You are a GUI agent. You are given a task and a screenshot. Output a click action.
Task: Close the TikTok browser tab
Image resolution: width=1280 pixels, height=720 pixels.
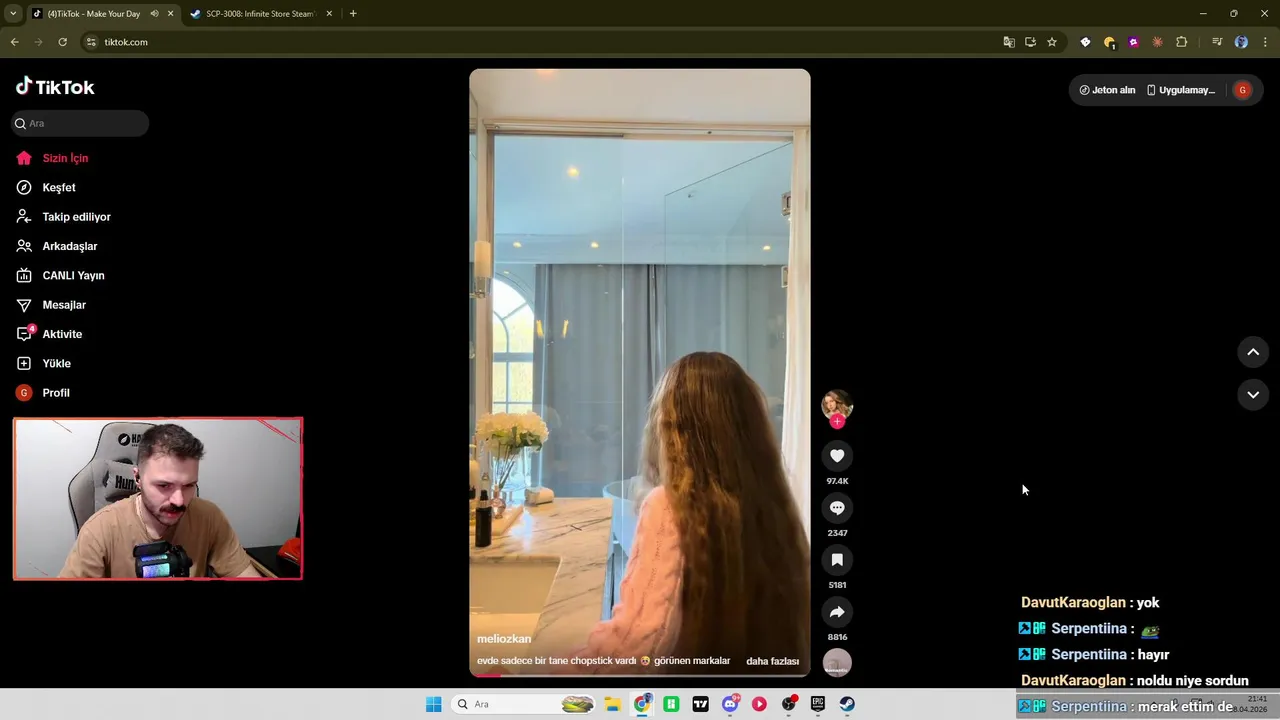(170, 14)
